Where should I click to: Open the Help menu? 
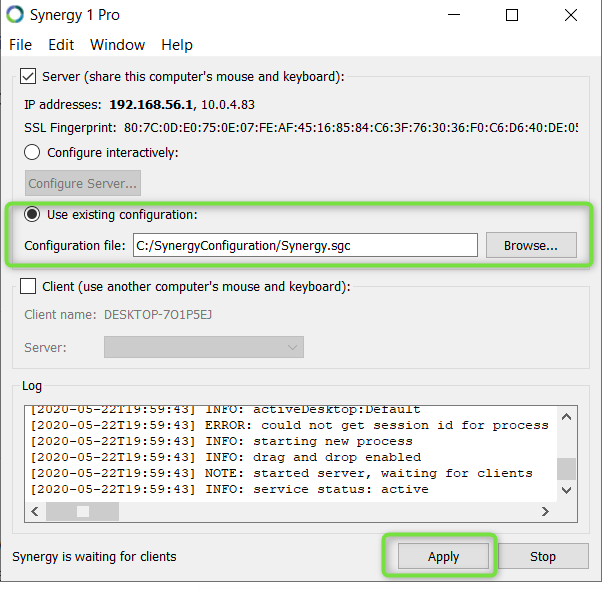pos(177,45)
